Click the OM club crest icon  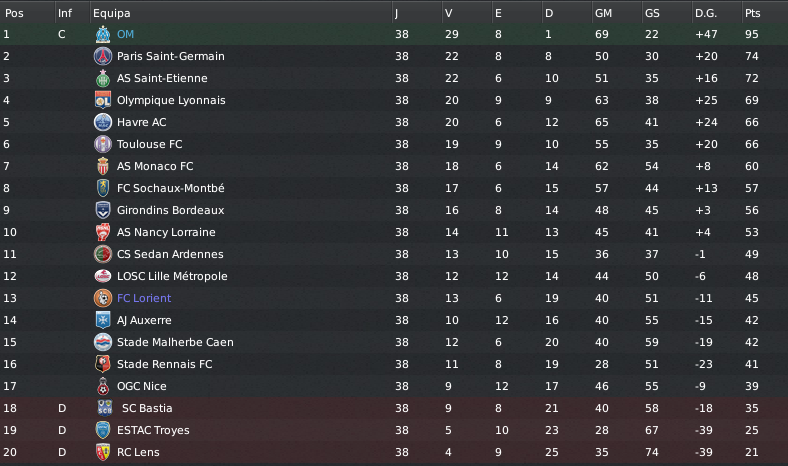click(102, 34)
